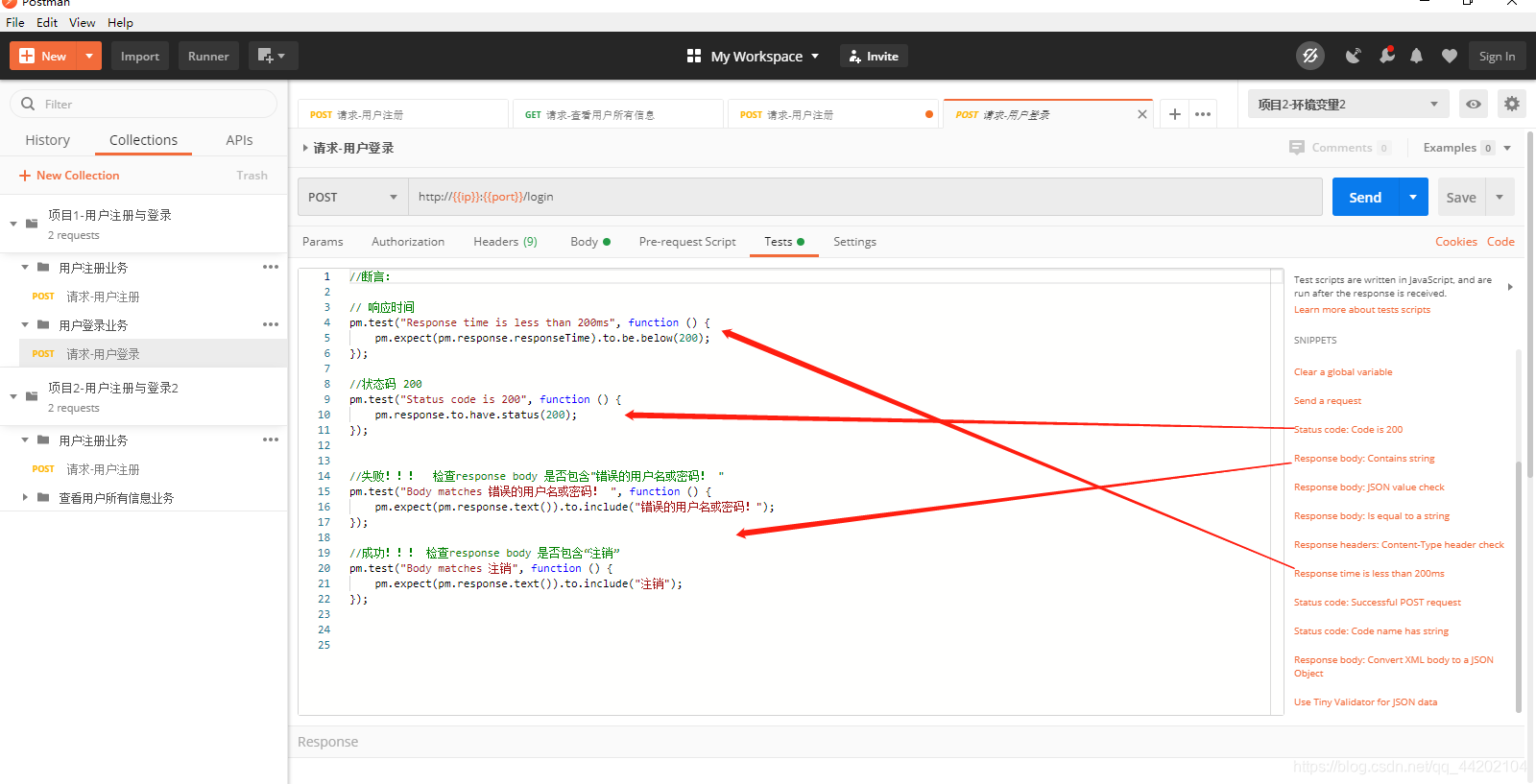Open the notifications bell icon
The width and height of the screenshot is (1536, 784).
[x=1416, y=56]
